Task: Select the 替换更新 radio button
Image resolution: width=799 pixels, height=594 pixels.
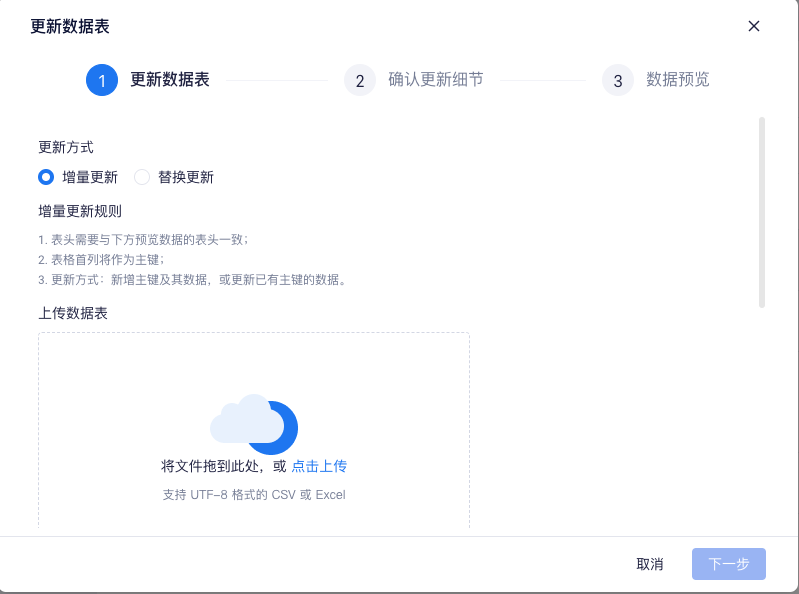Action: point(142,177)
